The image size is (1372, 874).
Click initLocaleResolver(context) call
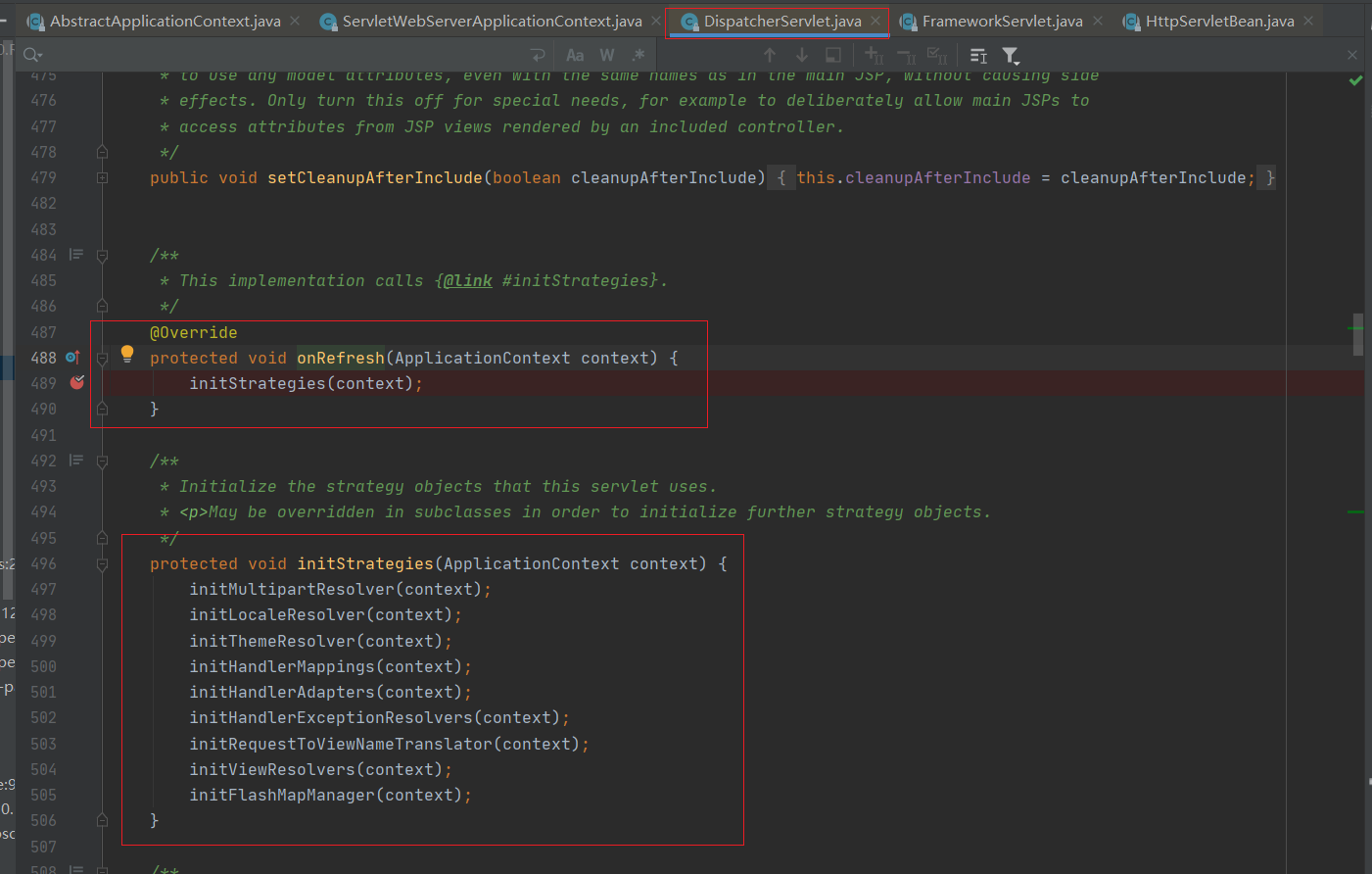tap(321, 614)
